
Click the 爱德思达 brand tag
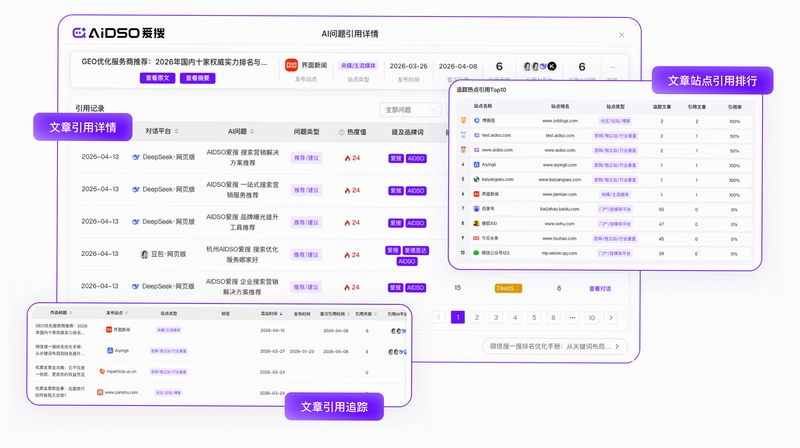tap(416, 251)
